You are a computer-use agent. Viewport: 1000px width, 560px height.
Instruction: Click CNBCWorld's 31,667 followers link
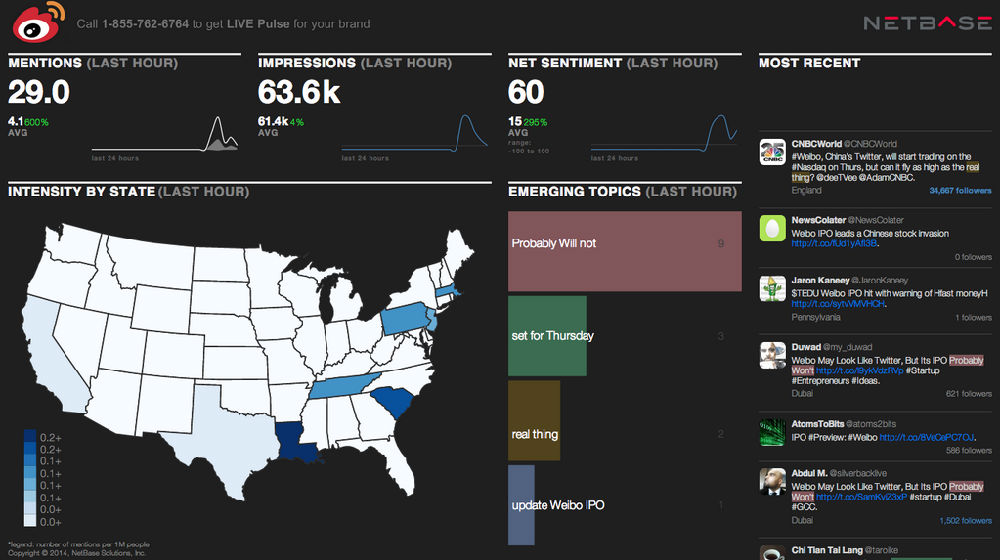pos(960,191)
